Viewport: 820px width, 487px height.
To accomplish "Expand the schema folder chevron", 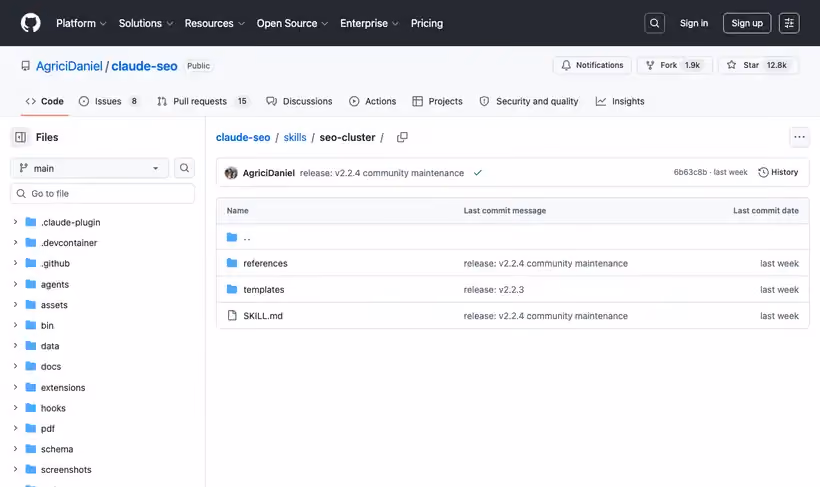I will point(15,448).
